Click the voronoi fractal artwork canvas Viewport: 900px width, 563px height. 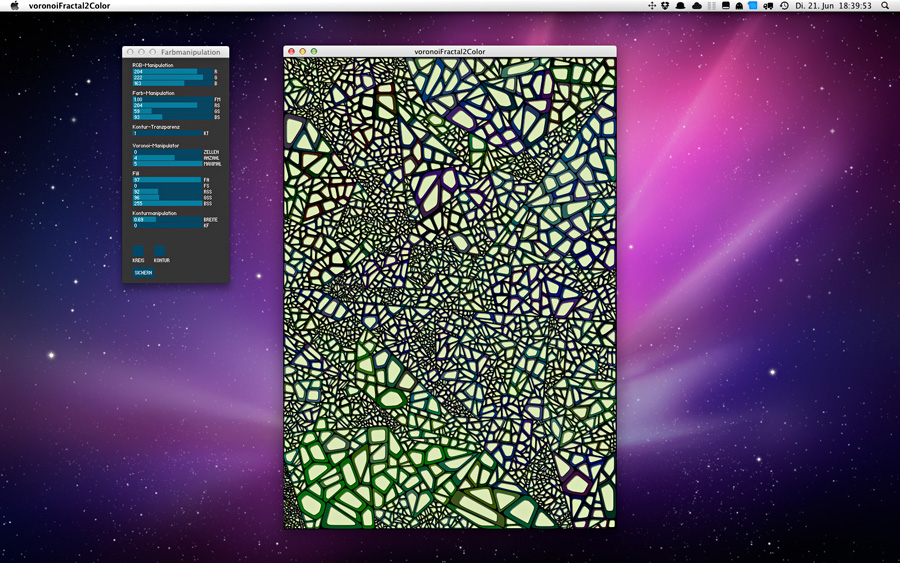(x=450, y=292)
